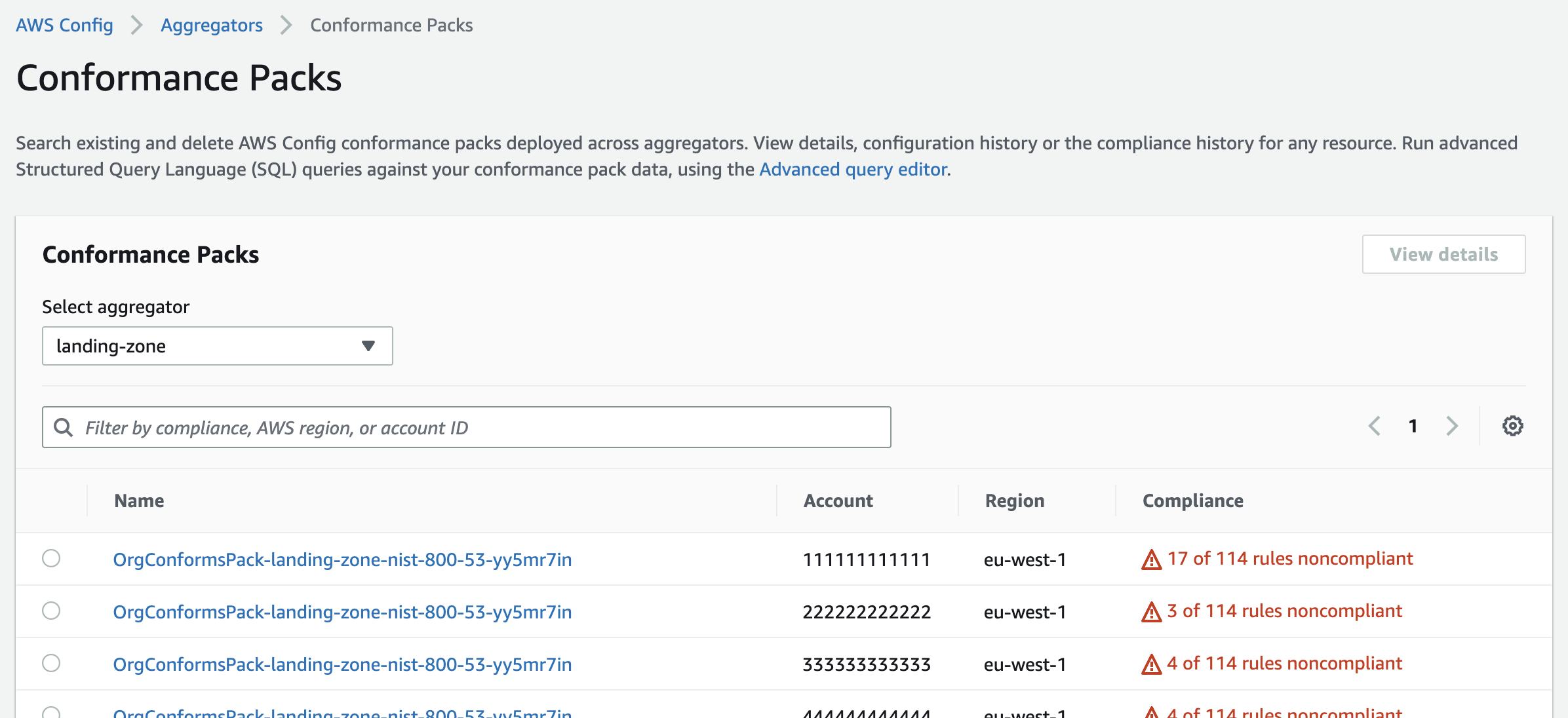Viewport: 1568px width, 718px height.
Task: Navigate to Aggregators breadcrumb
Action: point(211,25)
